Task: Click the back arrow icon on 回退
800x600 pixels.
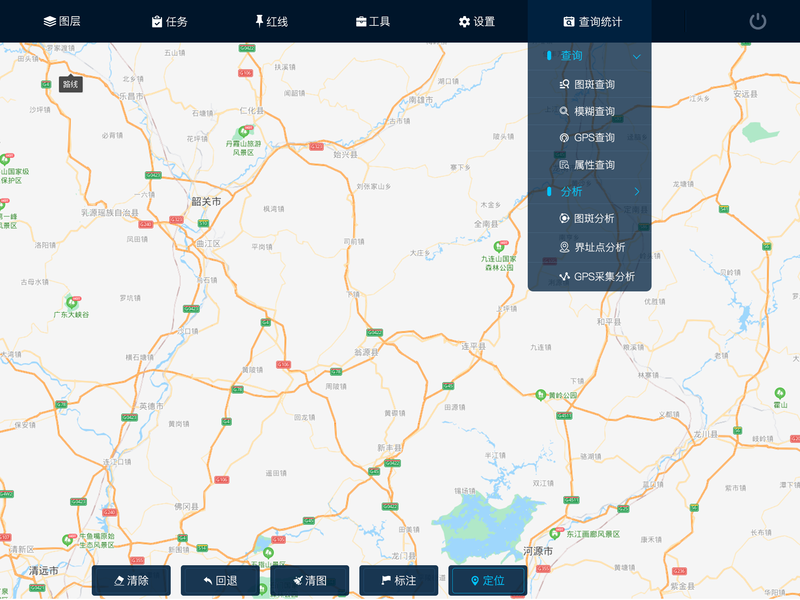Action: (208, 581)
